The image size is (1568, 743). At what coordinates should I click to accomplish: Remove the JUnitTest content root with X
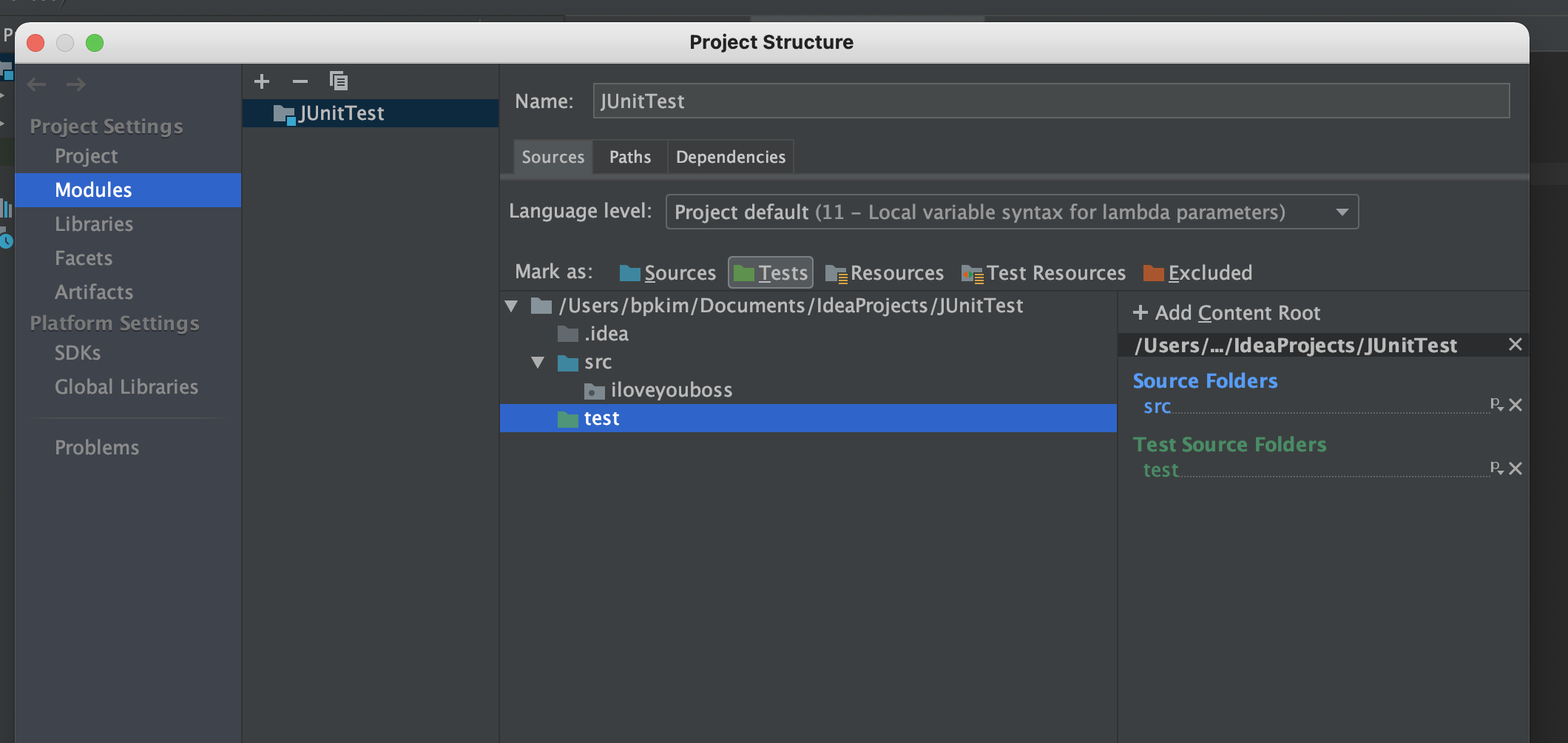point(1515,345)
